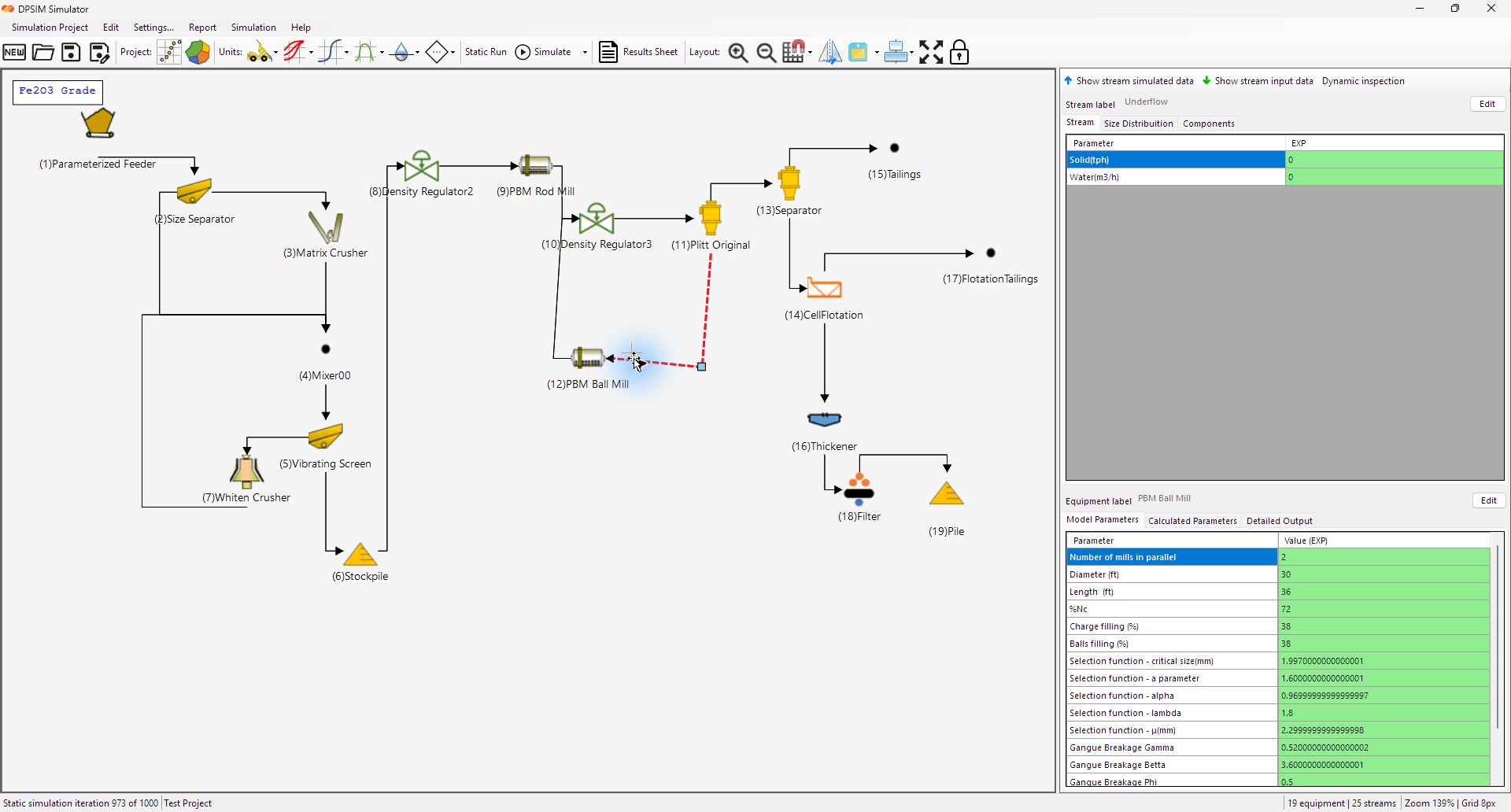Click the grid snap magnet icon

(x=794, y=53)
